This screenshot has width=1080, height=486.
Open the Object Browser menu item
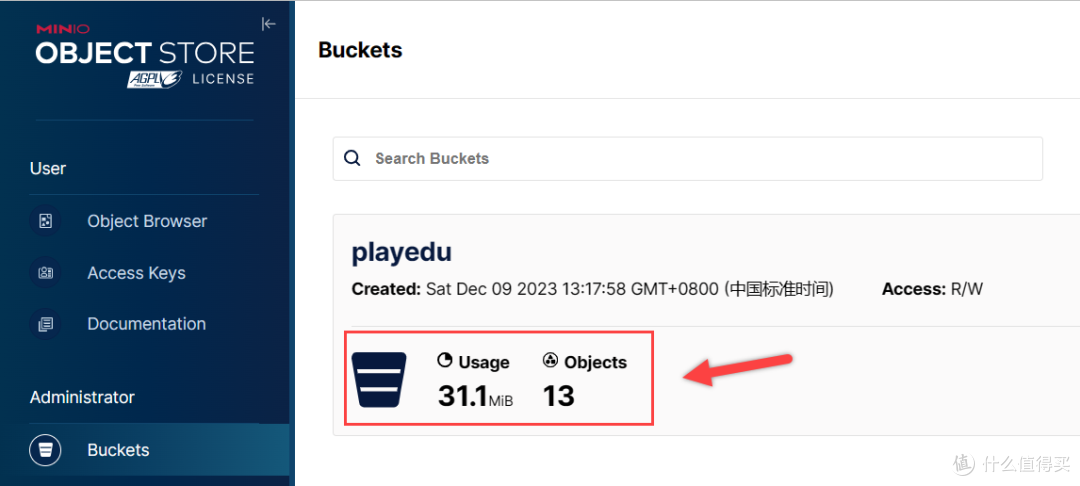click(x=147, y=221)
